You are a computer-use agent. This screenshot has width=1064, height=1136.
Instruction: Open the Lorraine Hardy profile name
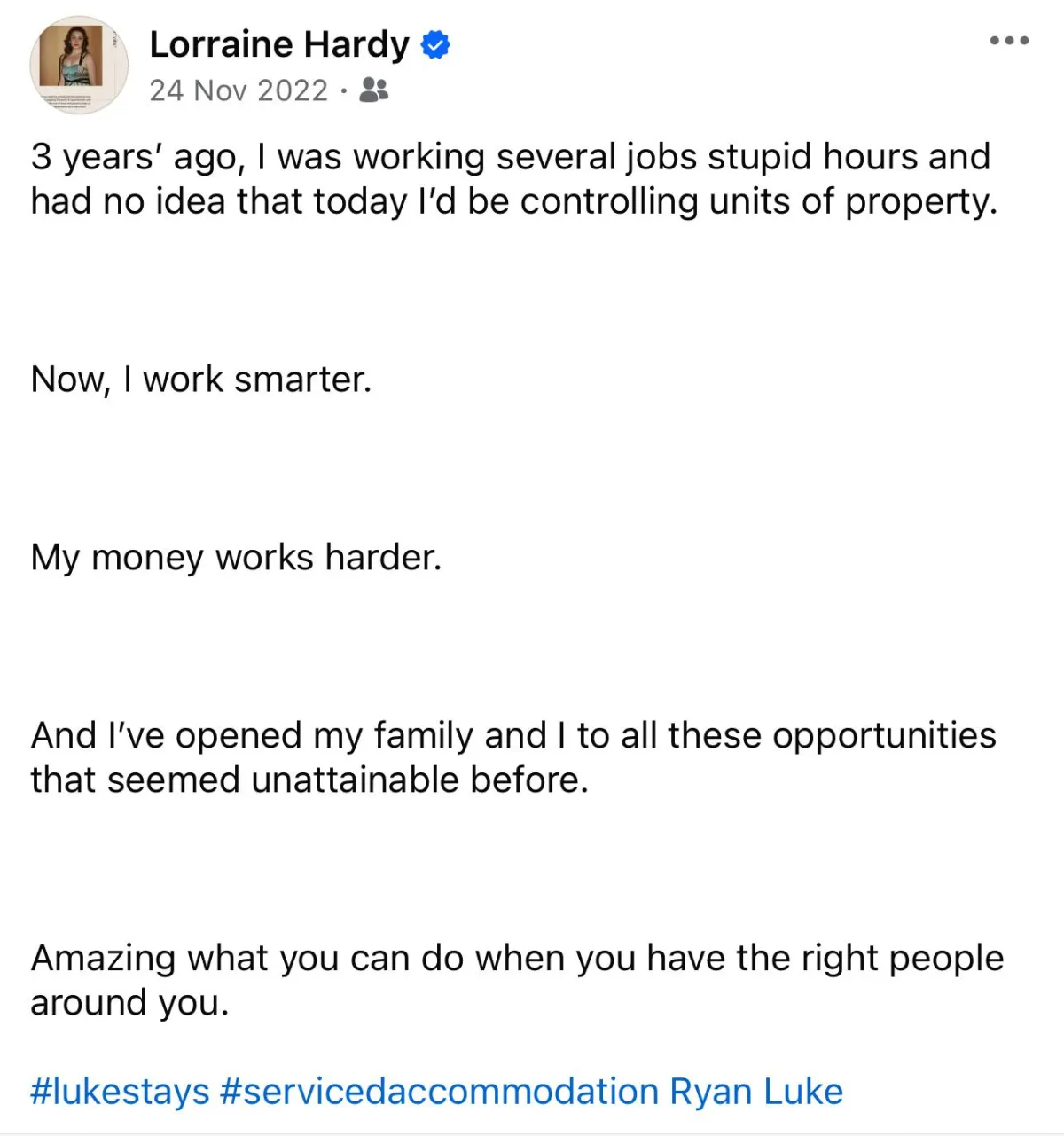coord(279,45)
